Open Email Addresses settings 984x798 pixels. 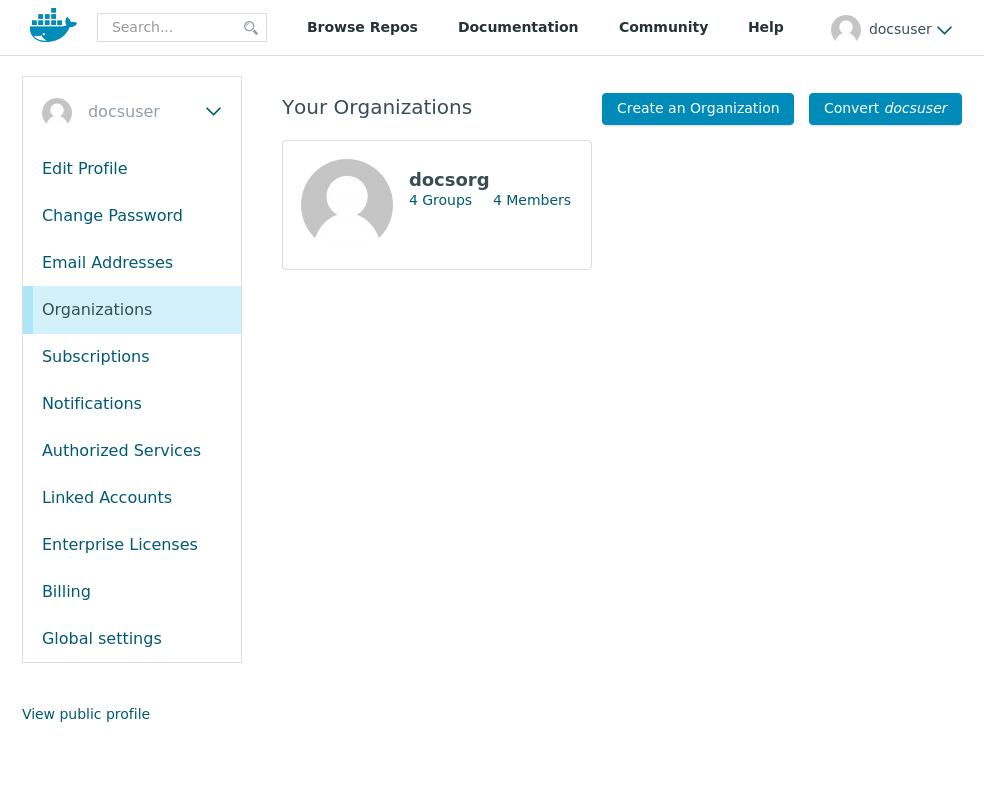[107, 262]
